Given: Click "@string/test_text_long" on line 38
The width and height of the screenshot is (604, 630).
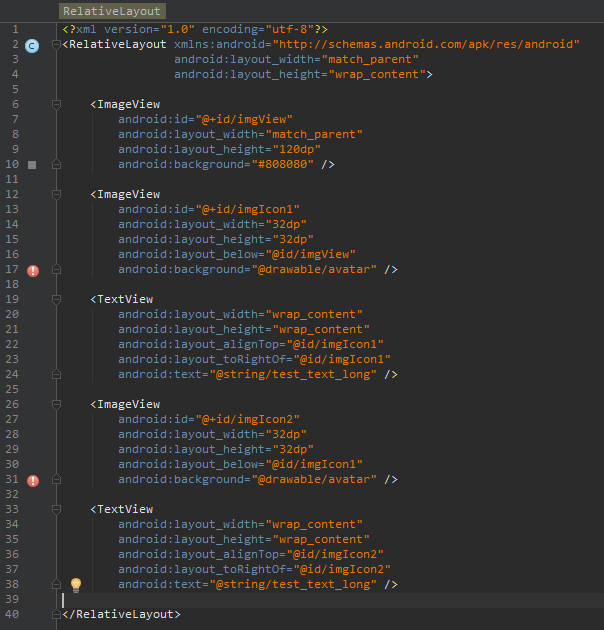Looking at the screenshot, I should [293, 584].
